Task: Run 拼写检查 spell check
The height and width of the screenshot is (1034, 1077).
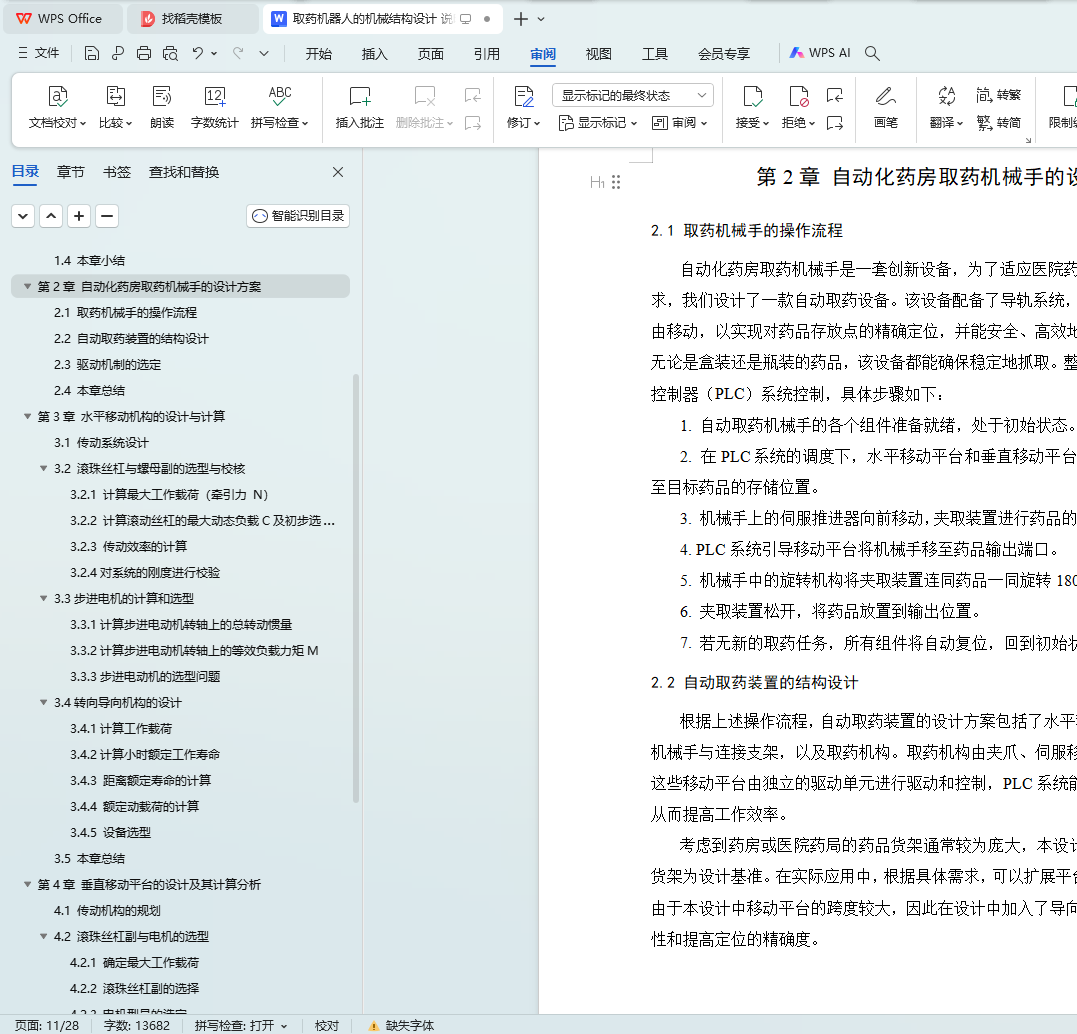Action: [x=280, y=107]
